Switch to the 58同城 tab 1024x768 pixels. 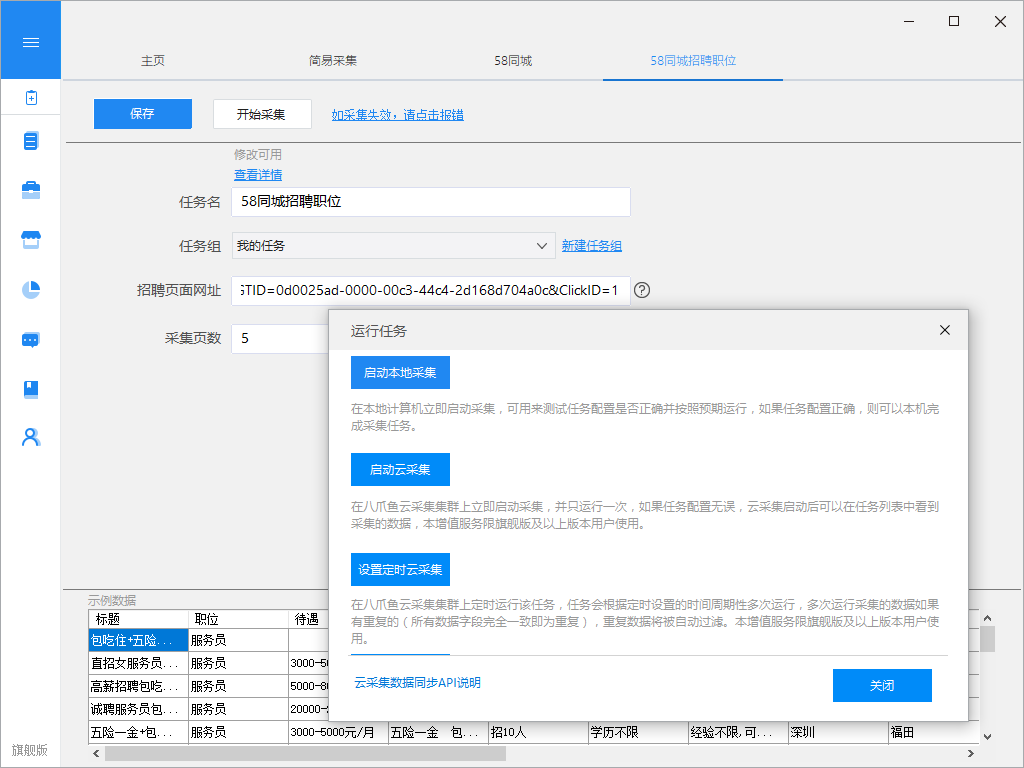pyautogui.click(x=513, y=61)
